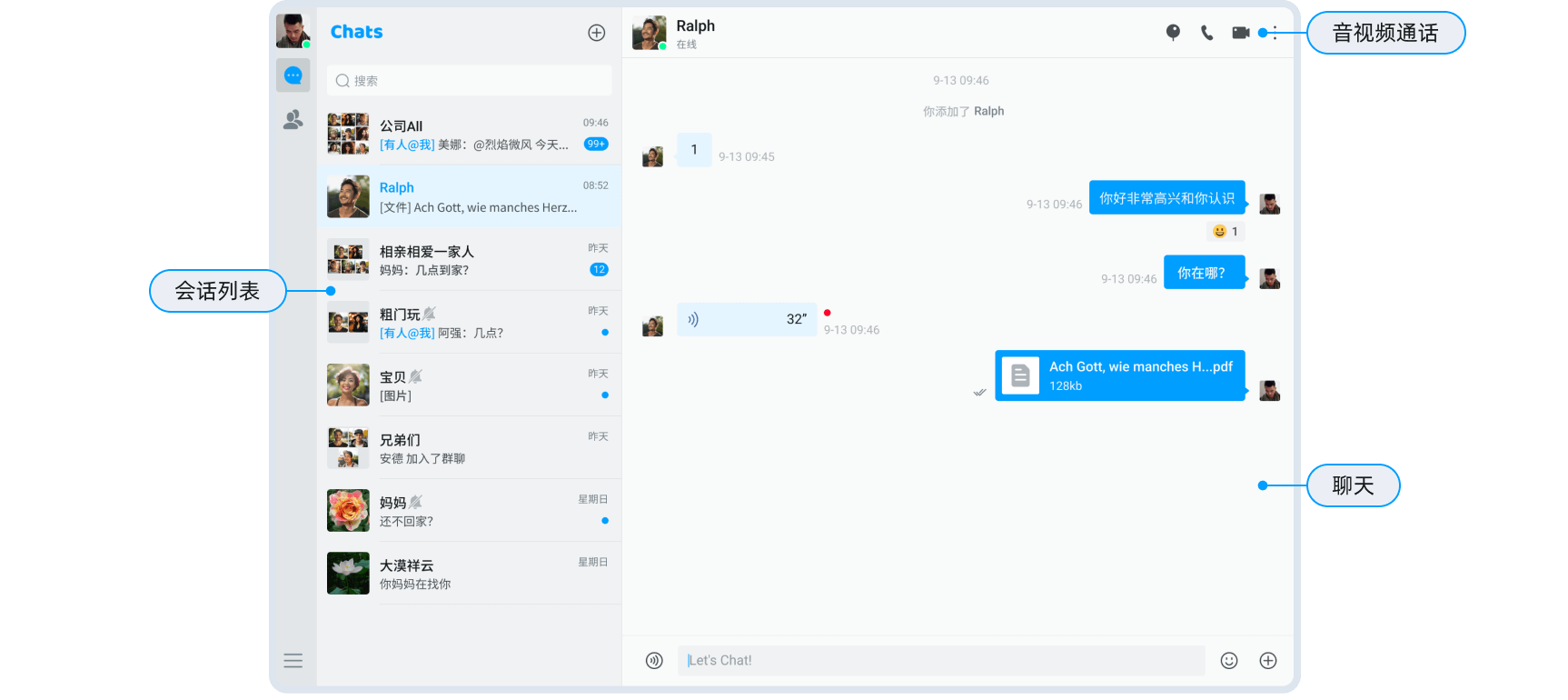Start a voice call with Ralph
The width and height of the screenshot is (1568, 700).
tap(1206, 33)
